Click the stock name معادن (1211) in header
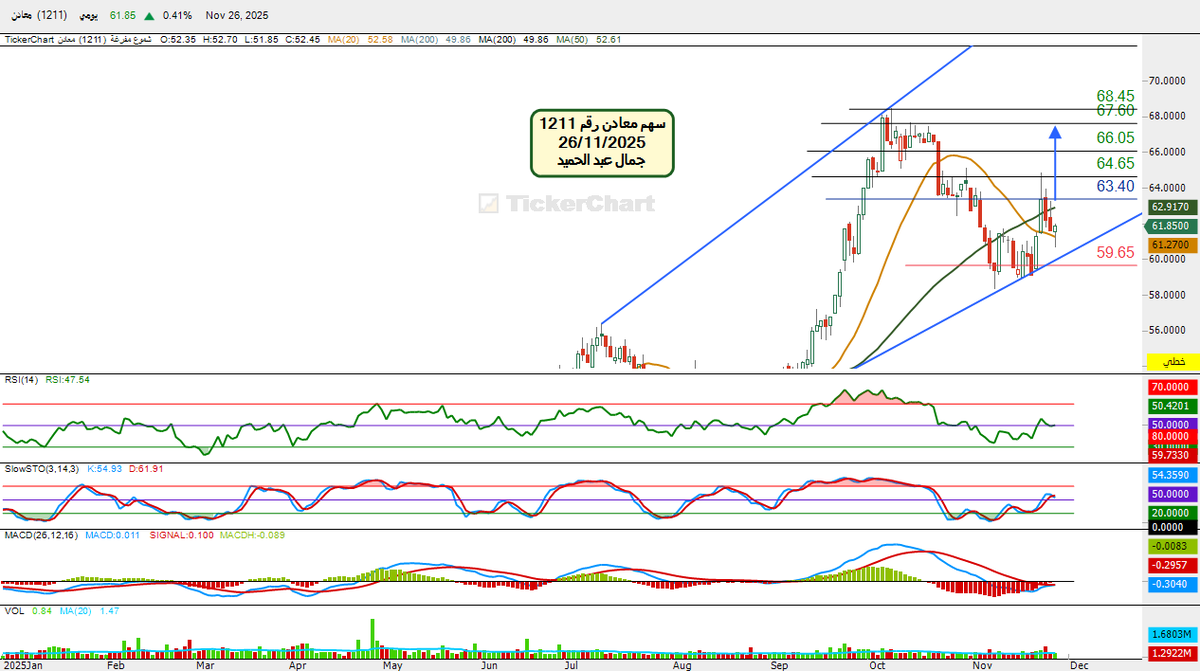The image size is (1200, 671). point(38,16)
